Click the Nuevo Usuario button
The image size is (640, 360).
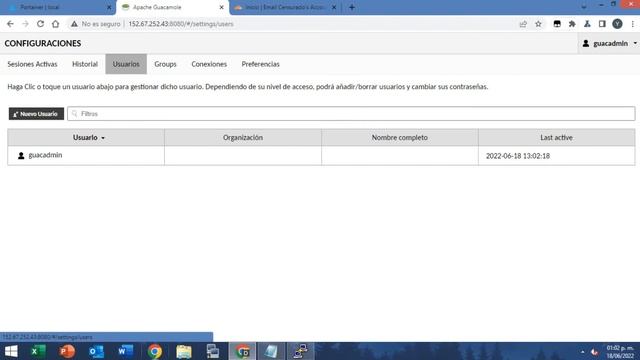click(x=36, y=114)
